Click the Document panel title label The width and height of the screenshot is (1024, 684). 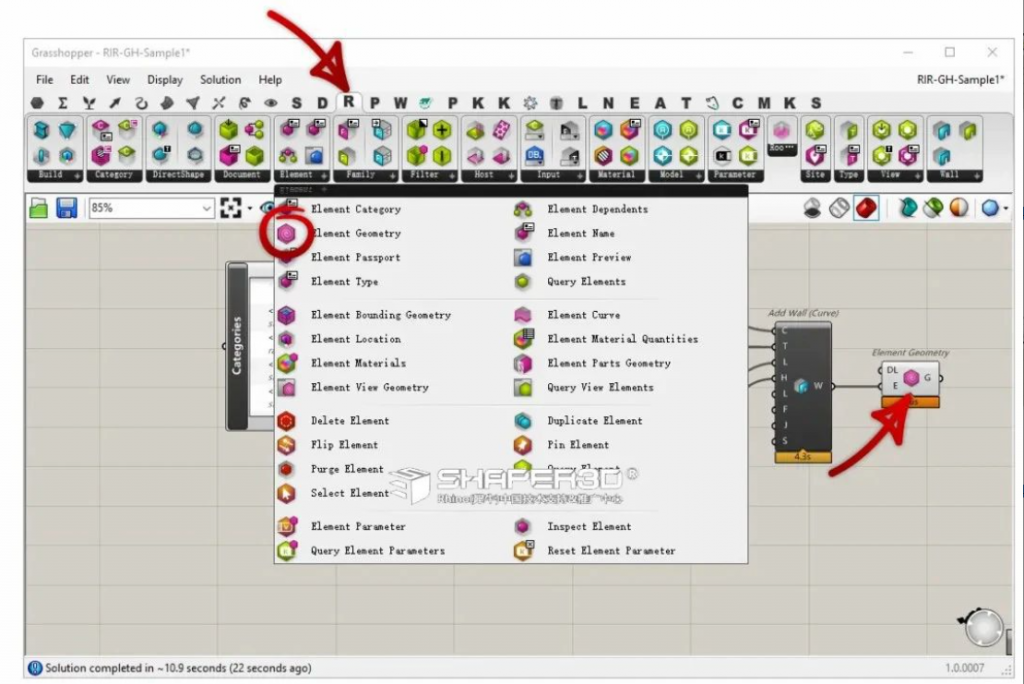pos(242,175)
